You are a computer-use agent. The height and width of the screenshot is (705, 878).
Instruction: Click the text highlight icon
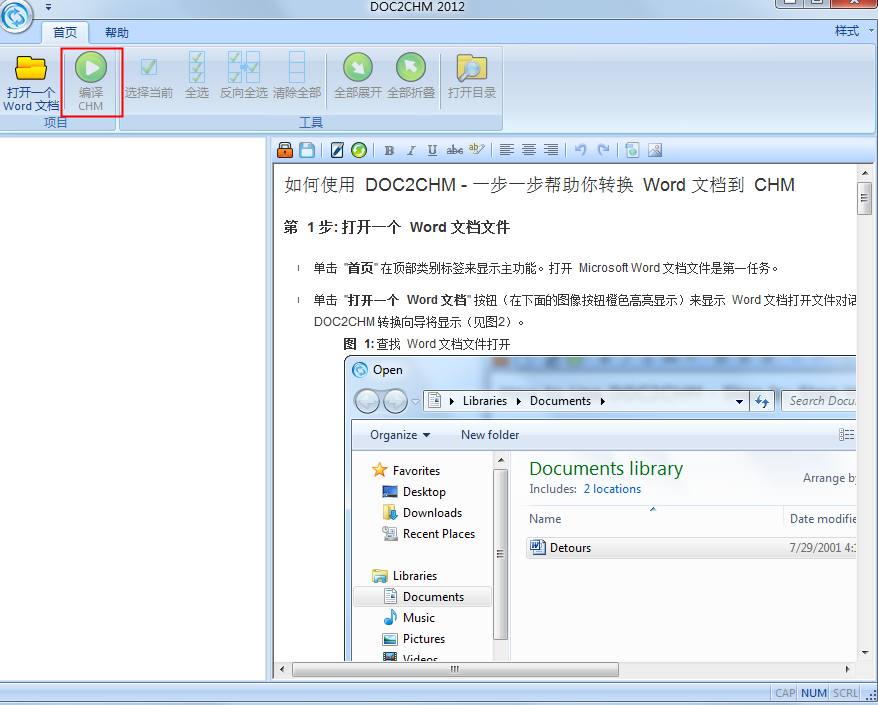tap(477, 150)
